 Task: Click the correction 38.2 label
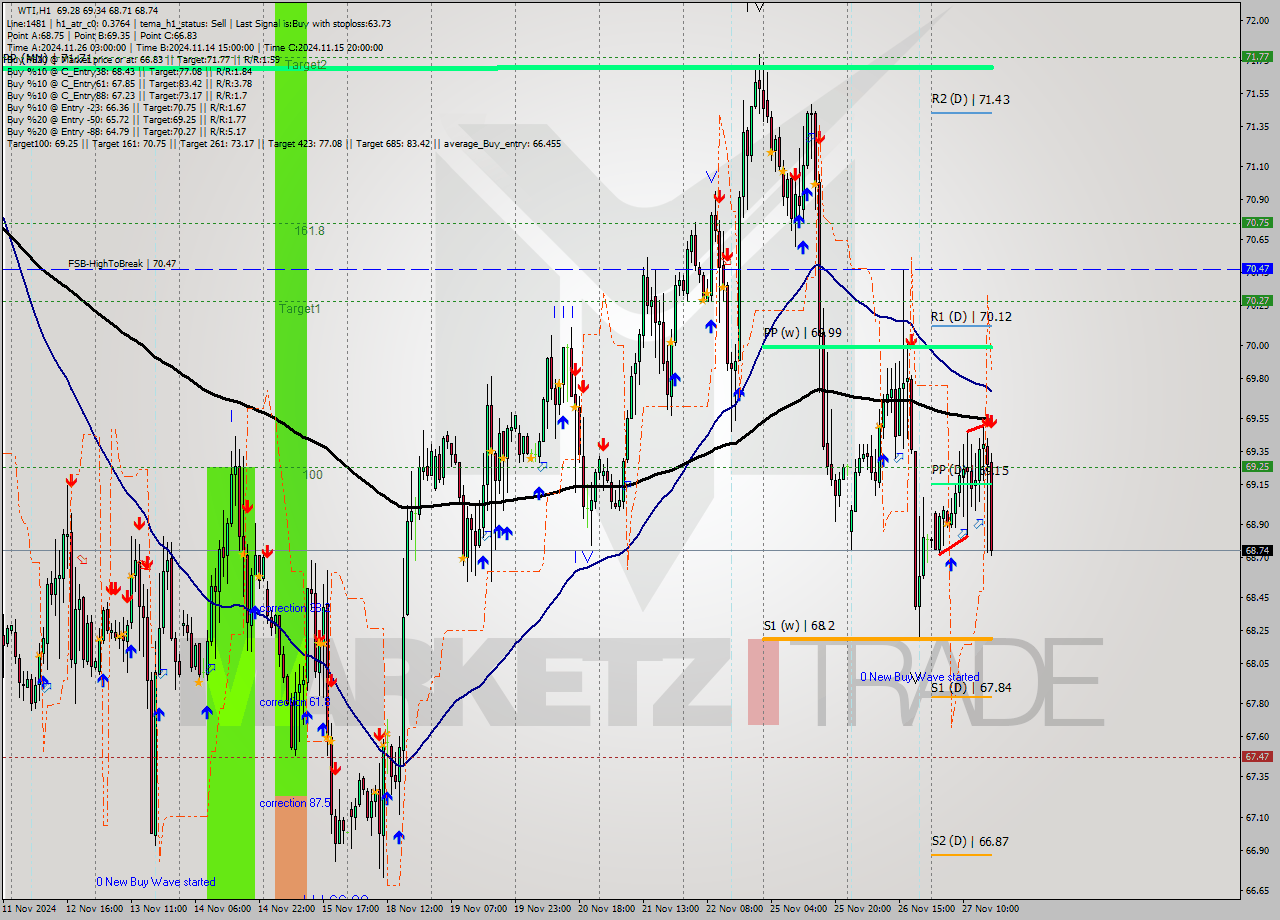(294, 608)
